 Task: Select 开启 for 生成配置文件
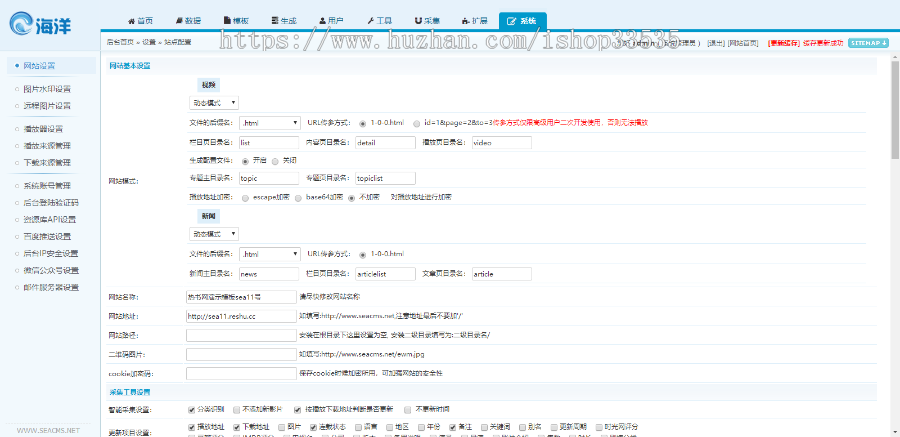245,161
